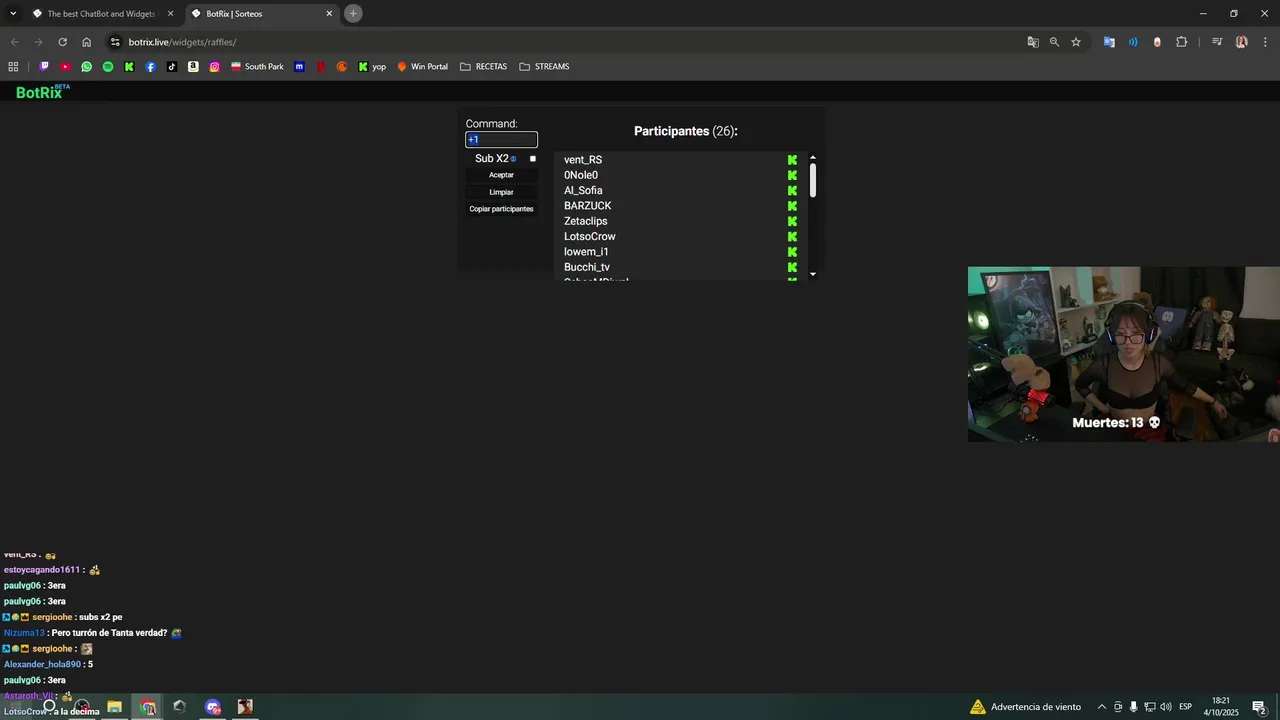Open the Spotify bookmark icon

108,67
